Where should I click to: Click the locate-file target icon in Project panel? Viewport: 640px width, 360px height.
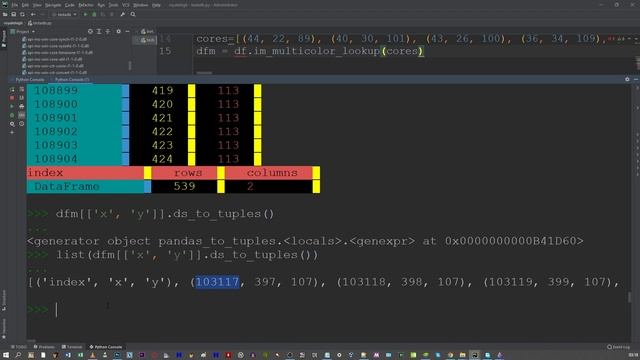click(90, 31)
